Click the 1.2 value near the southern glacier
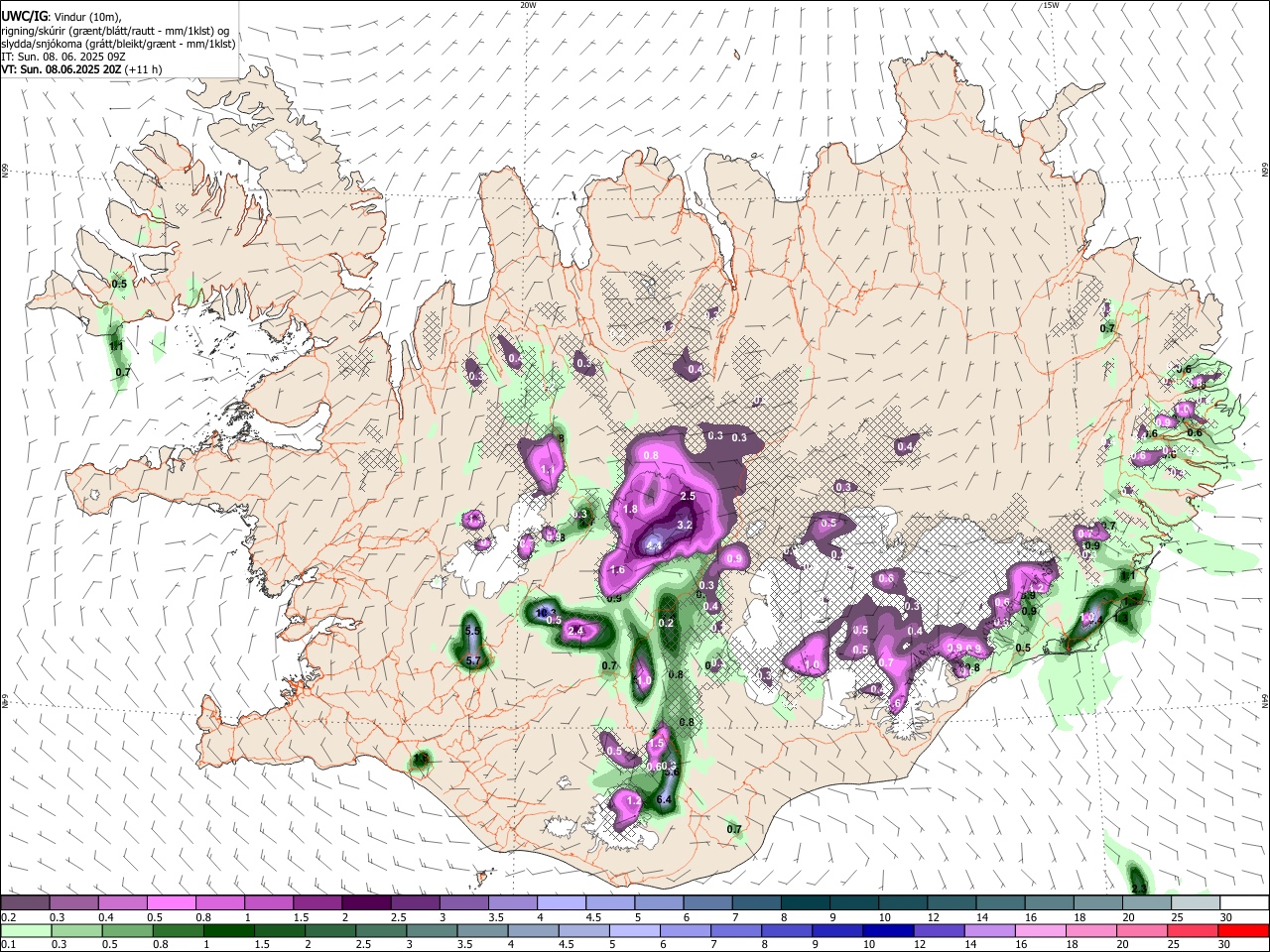Viewport: 1270px width, 952px height. [634, 799]
